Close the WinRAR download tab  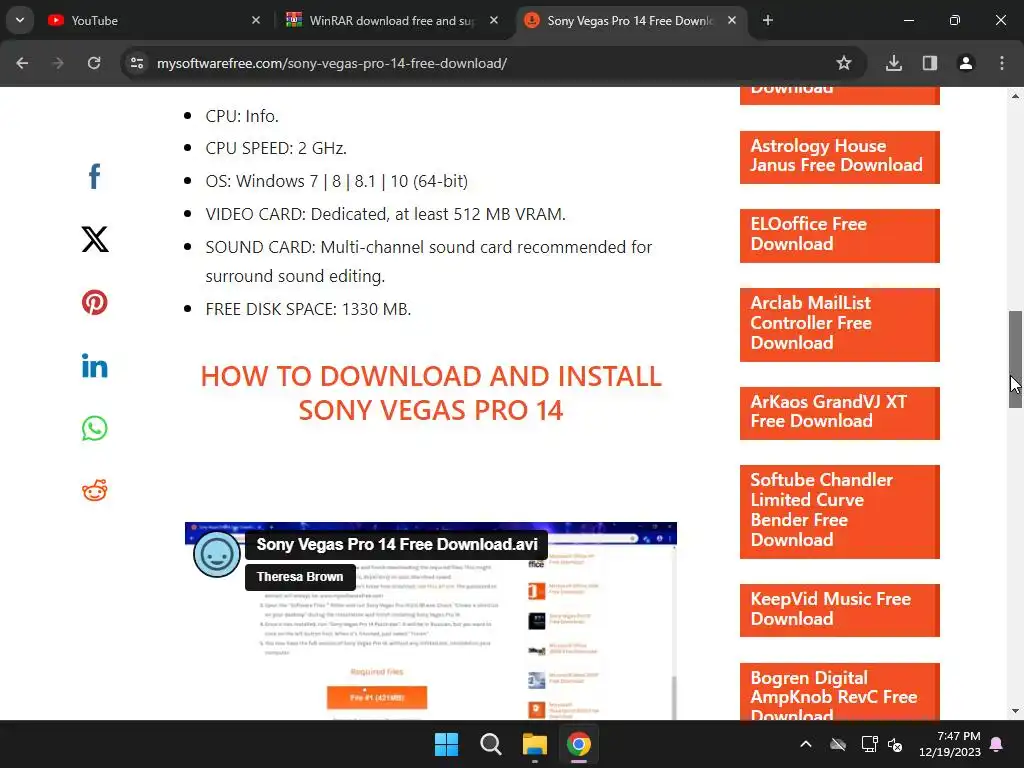[494, 20]
